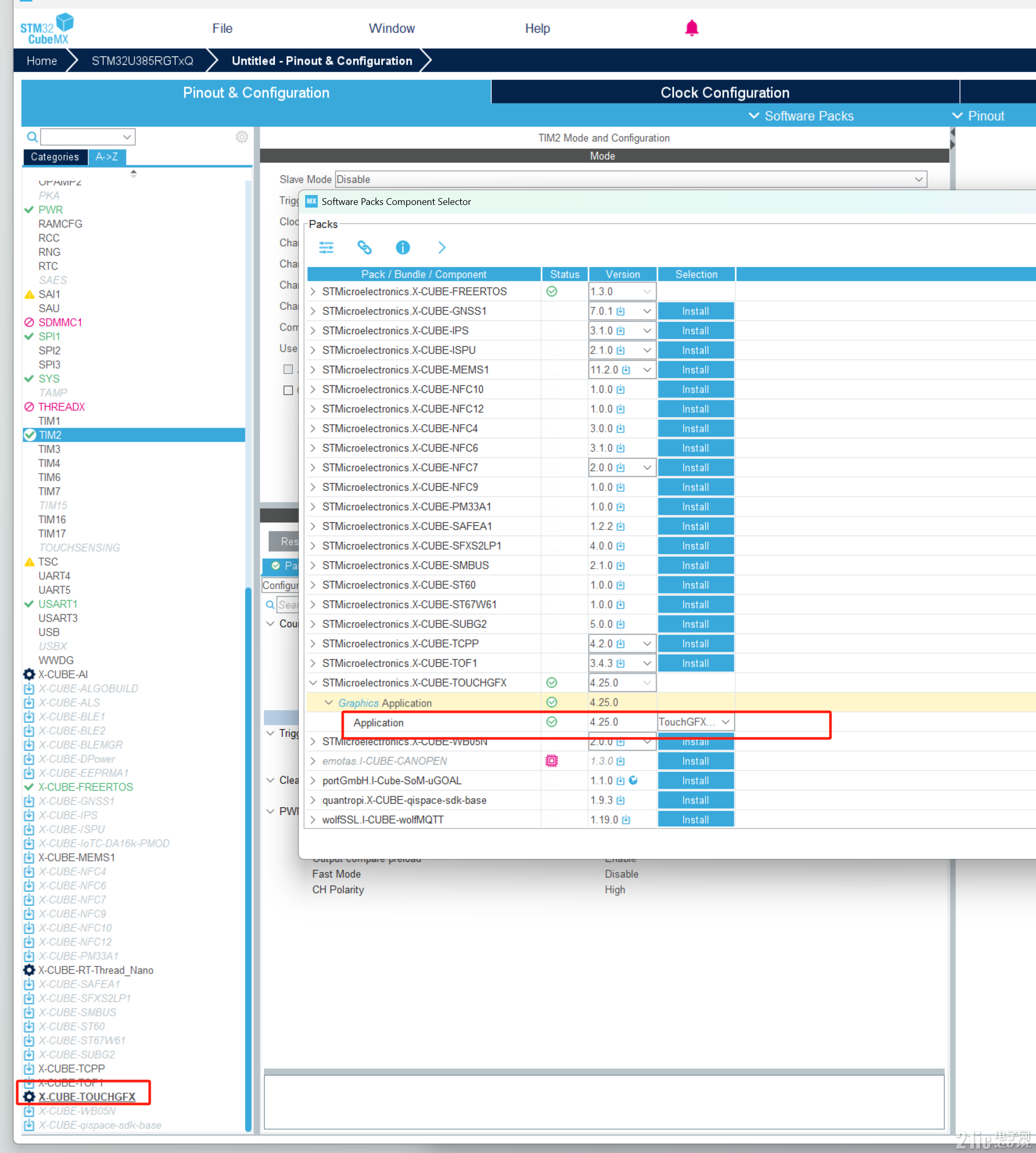Click the SDMMC1 disabled circle icon

(30, 322)
